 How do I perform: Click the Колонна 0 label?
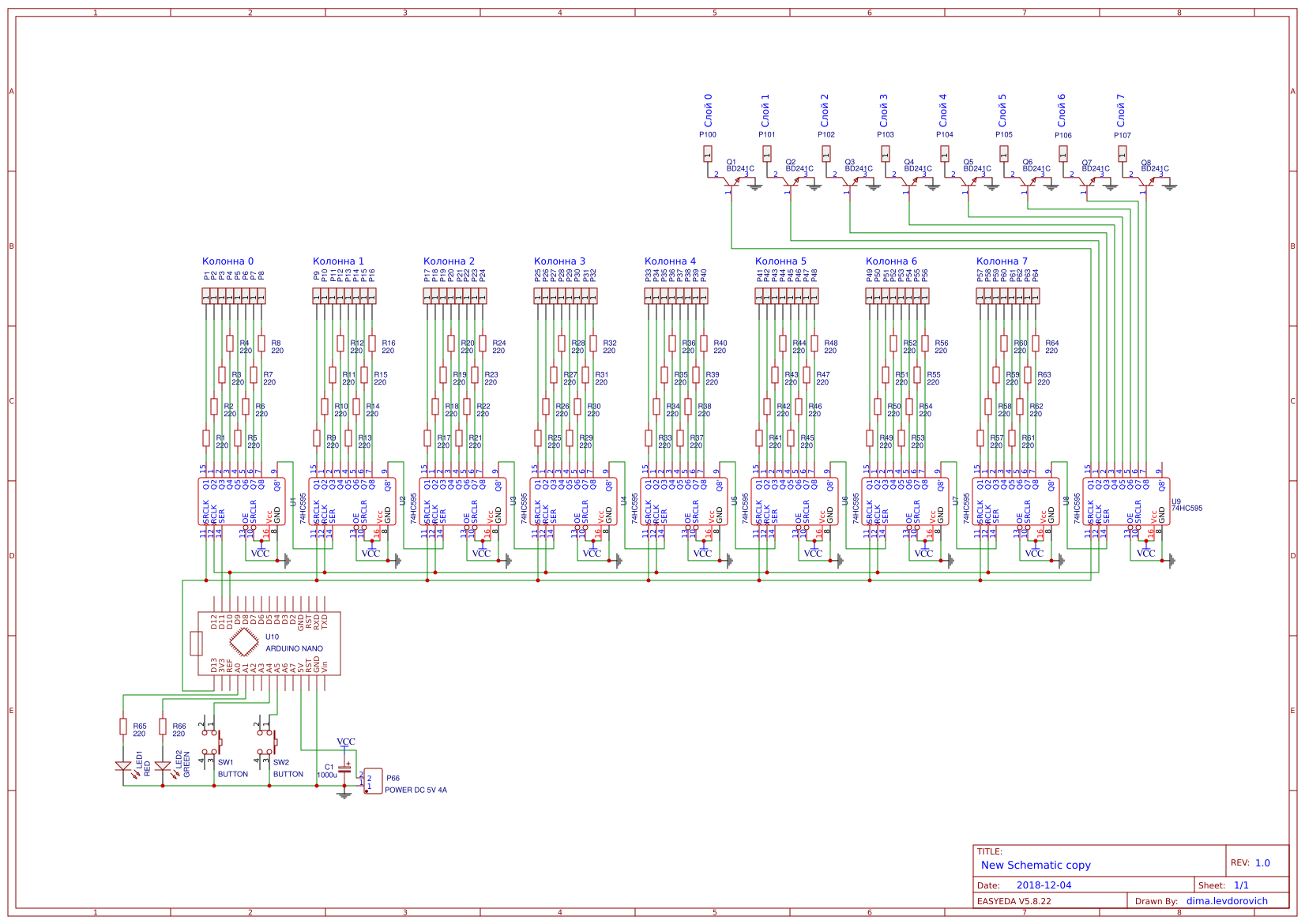click(x=228, y=261)
